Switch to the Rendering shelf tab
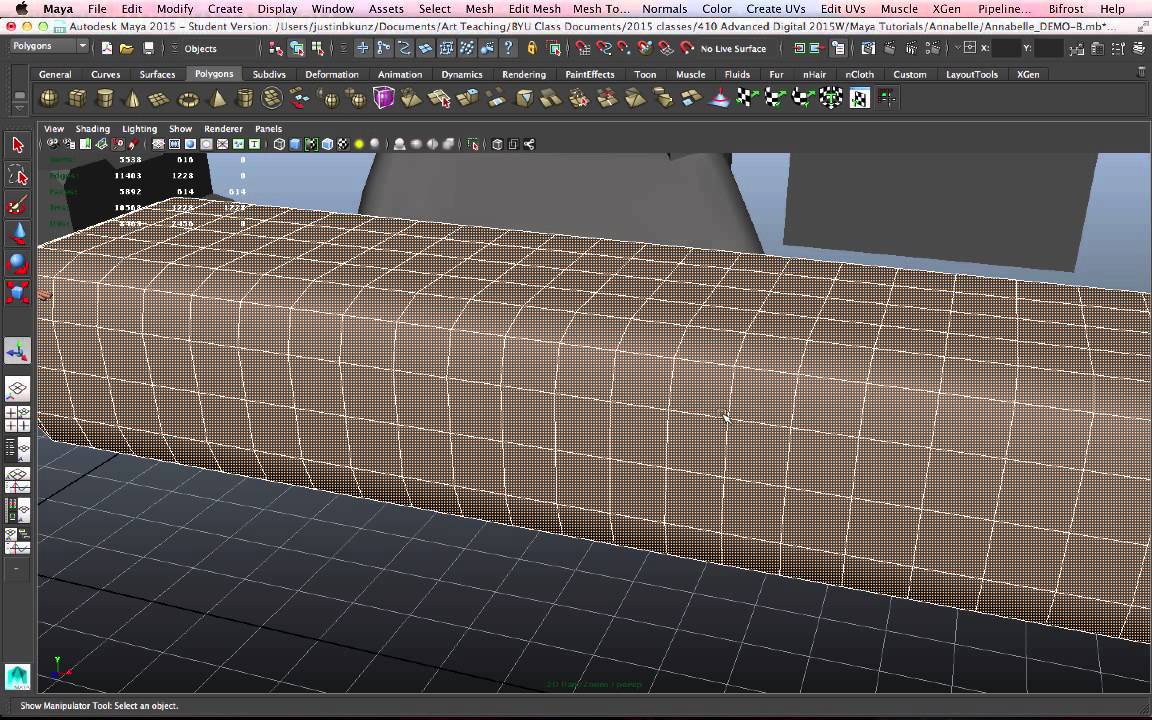This screenshot has width=1152, height=720. (x=524, y=74)
